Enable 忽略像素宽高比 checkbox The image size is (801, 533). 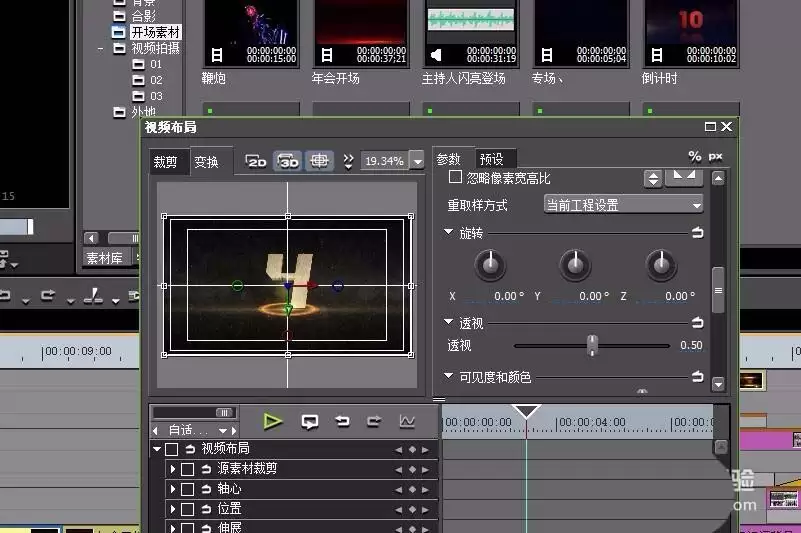click(x=455, y=177)
